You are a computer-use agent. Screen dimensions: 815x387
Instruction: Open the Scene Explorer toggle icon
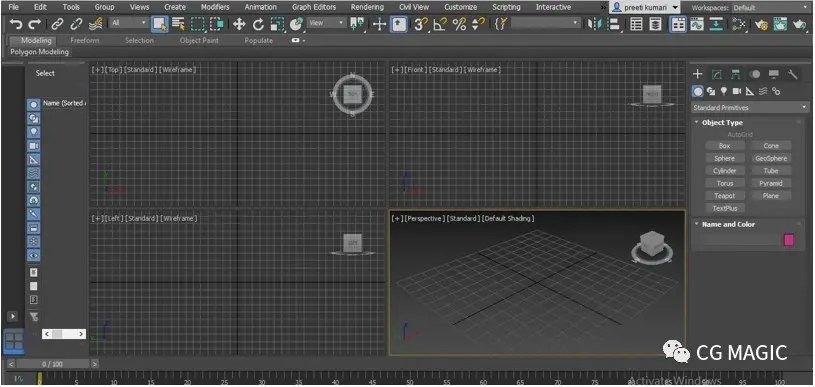click(x=636, y=24)
